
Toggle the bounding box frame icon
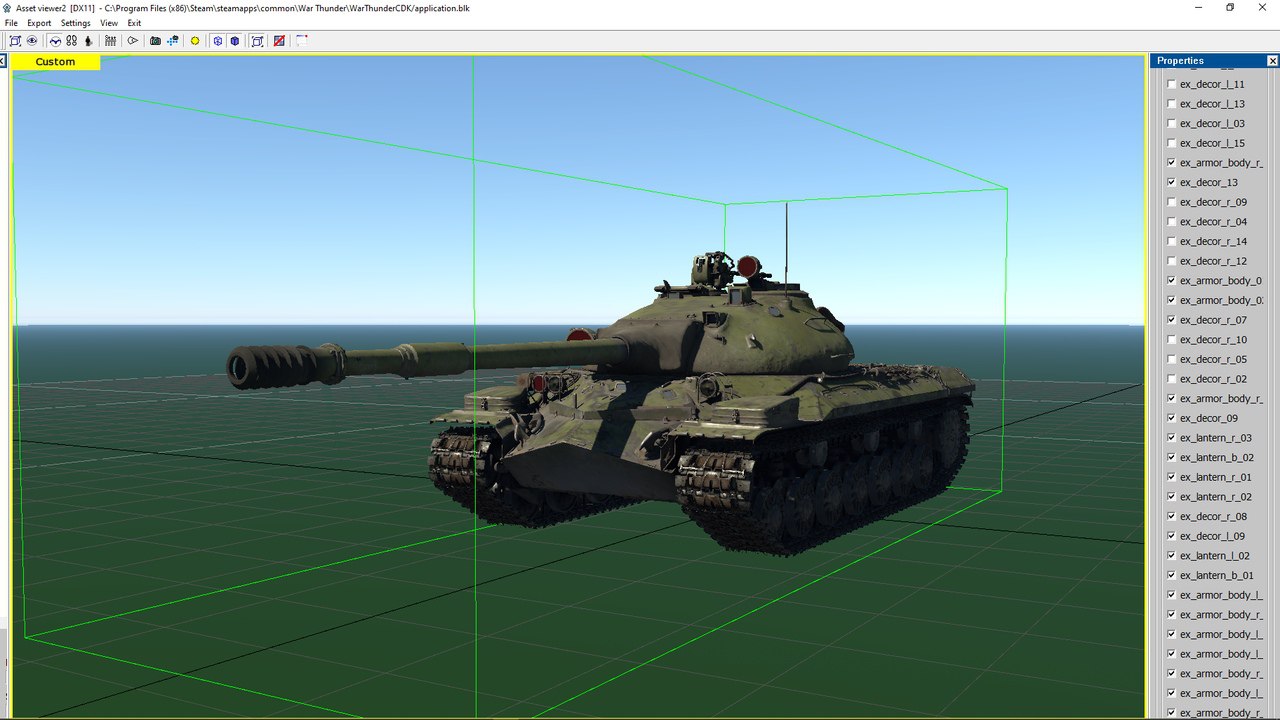(x=257, y=41)
